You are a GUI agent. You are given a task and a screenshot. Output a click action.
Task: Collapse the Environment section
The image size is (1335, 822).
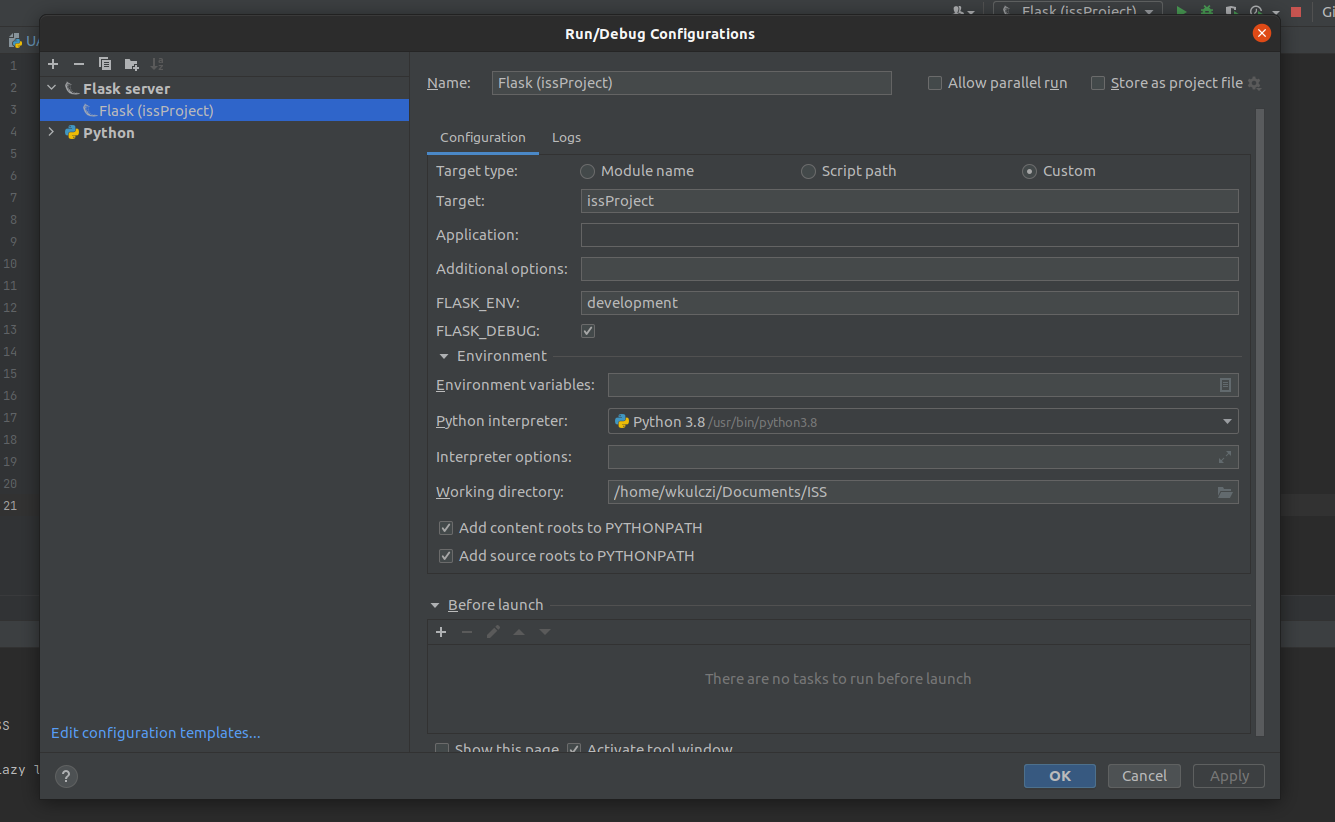(x=444, y=356)
